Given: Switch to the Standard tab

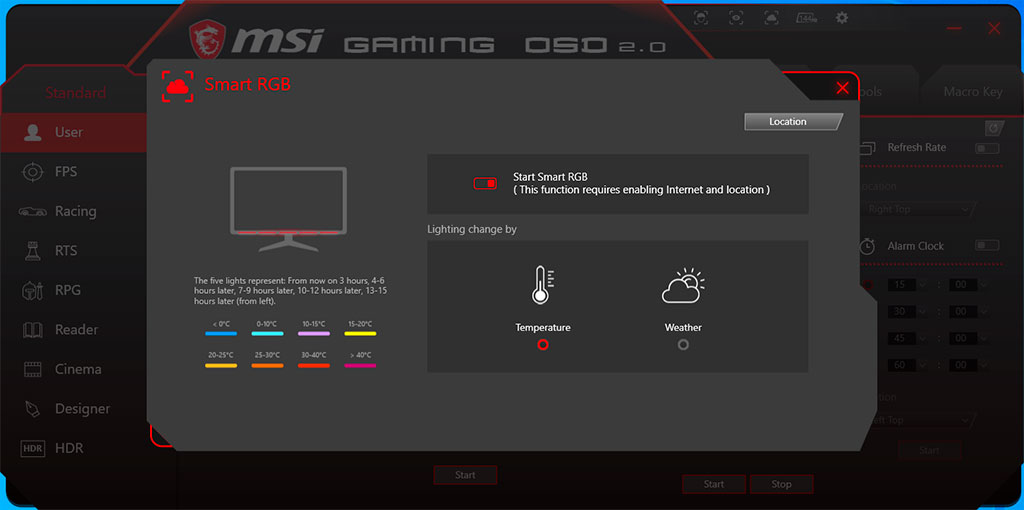Looking at the screenshot, I should pyautogui.click(x=75, y=93).
